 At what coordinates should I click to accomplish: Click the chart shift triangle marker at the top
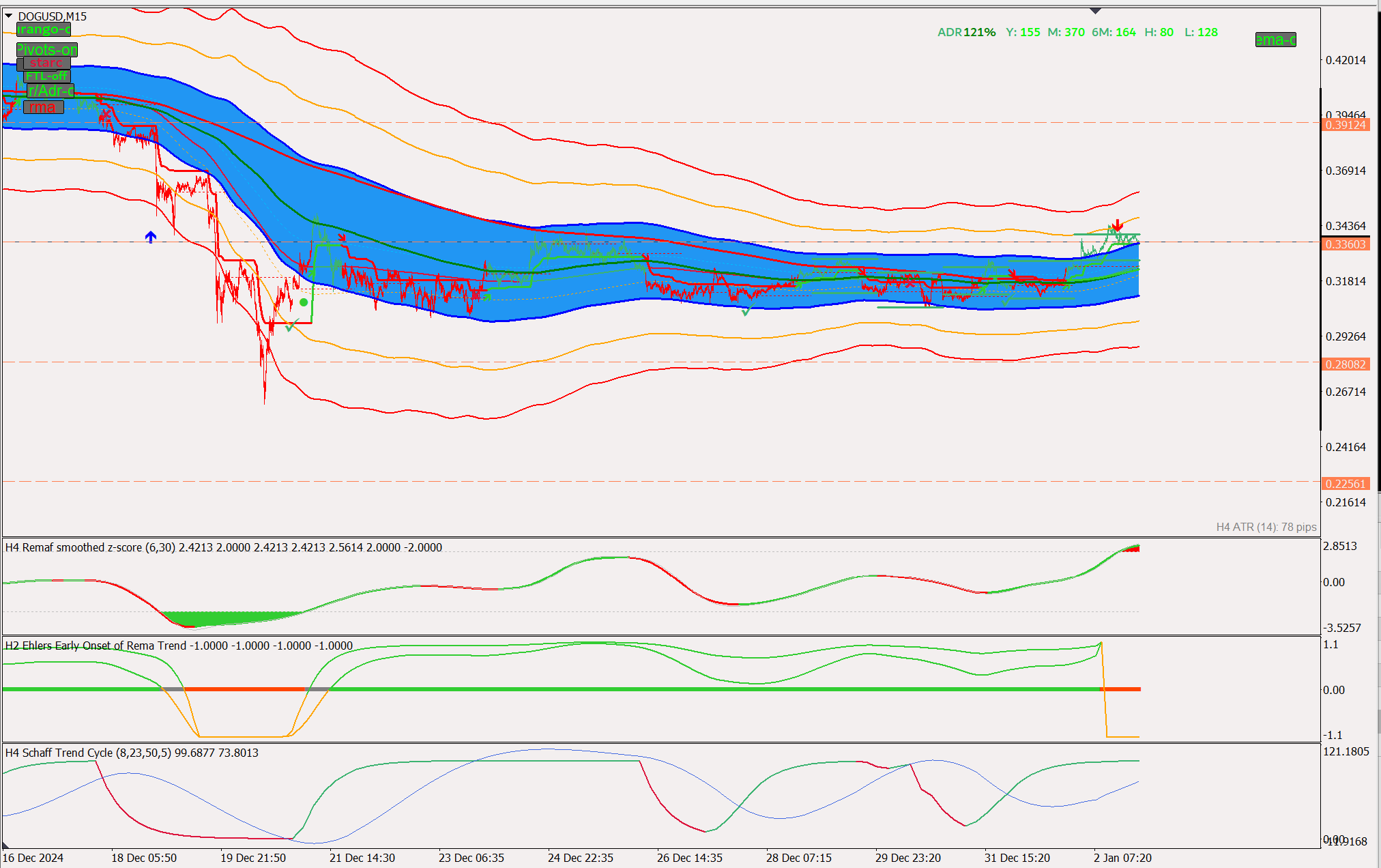click(1095, 11)
